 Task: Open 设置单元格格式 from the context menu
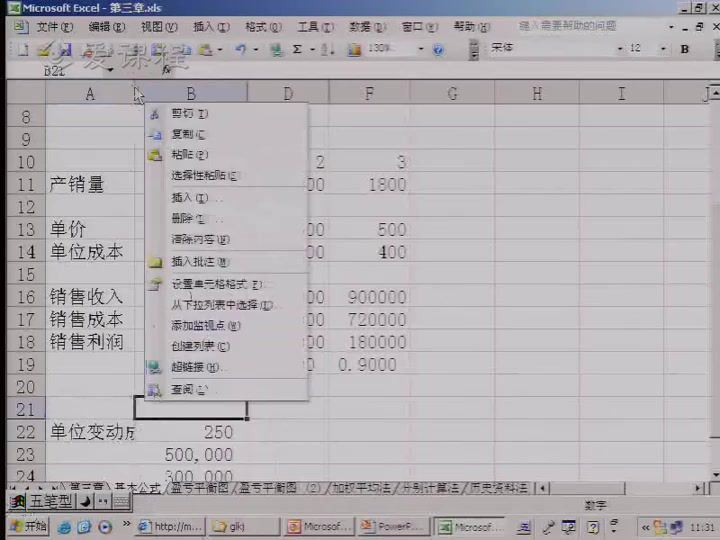[227, 284]
